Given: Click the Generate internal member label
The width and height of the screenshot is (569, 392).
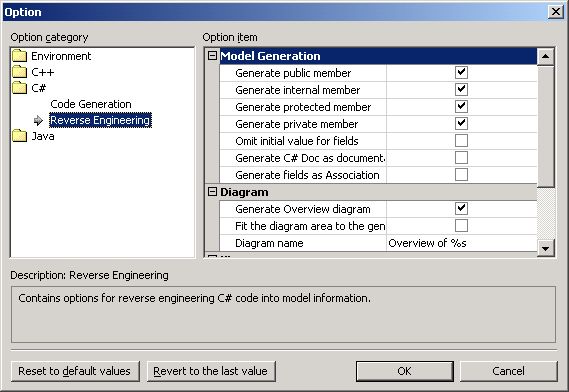Looking at the screenshot, I should 298,90.
